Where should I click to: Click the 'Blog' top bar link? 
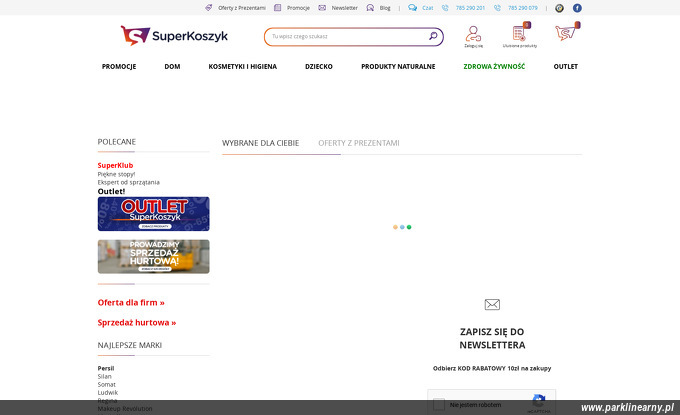(385, 8)
